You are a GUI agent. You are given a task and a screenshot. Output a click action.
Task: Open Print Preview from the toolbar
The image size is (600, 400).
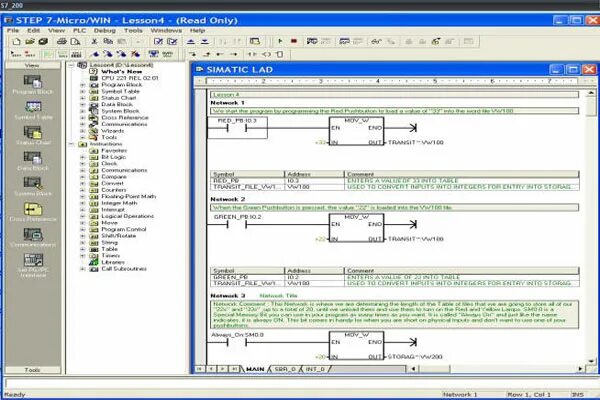click(75, 41)
